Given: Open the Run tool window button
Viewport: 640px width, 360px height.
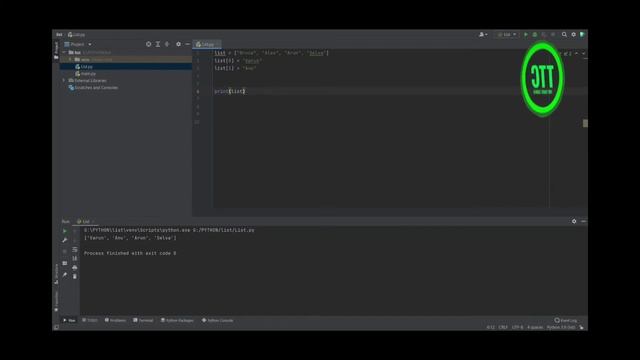Looking at the screenshot, I should (x=69, y=320).
